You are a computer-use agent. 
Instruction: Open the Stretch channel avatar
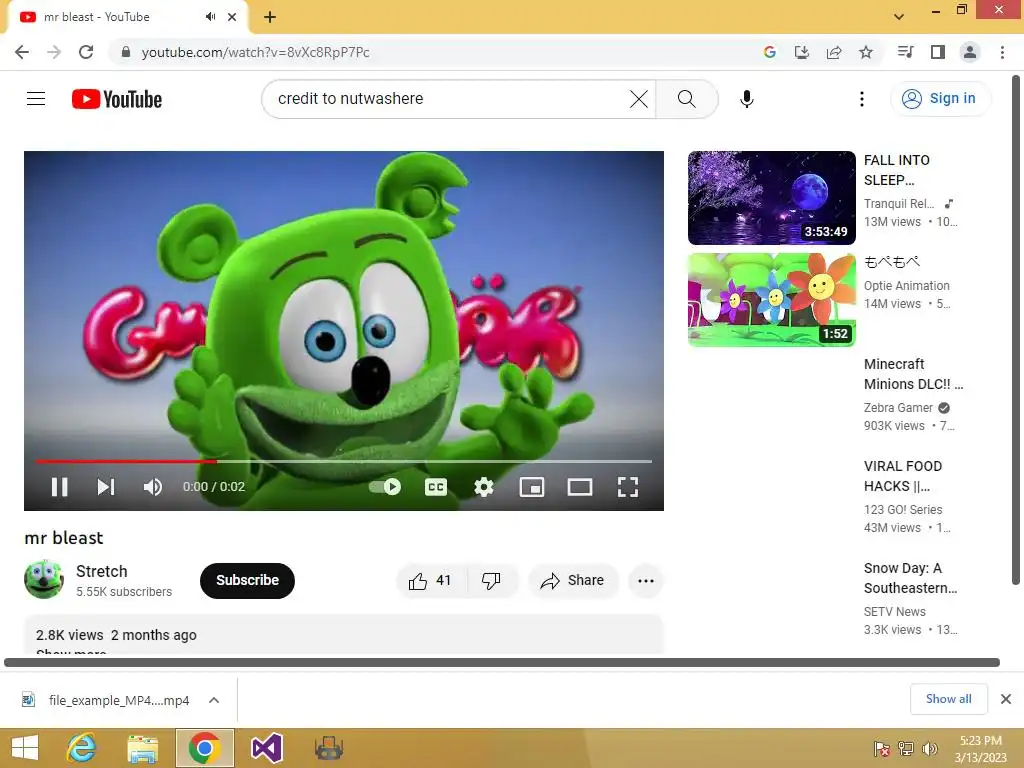pyautogui.click(x=44, y=579)
